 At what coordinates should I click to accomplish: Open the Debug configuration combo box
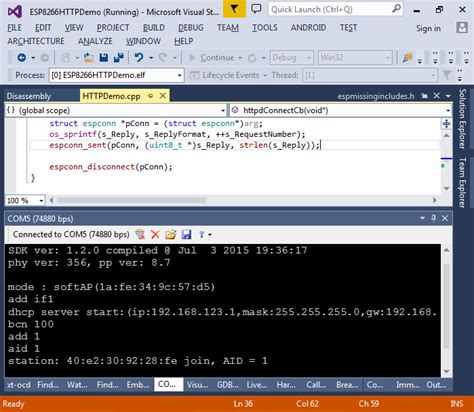coord(291,58)
